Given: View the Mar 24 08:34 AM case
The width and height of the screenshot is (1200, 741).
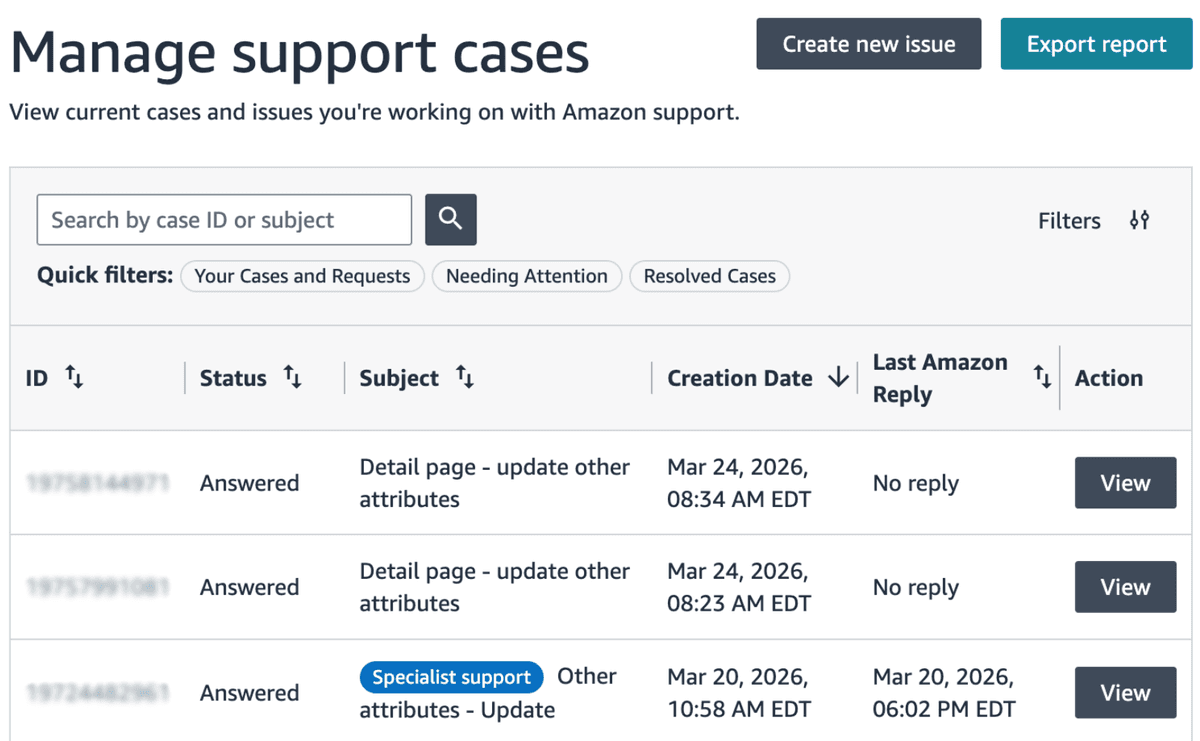Looking at the screenshot, I should coord(1125,483).
